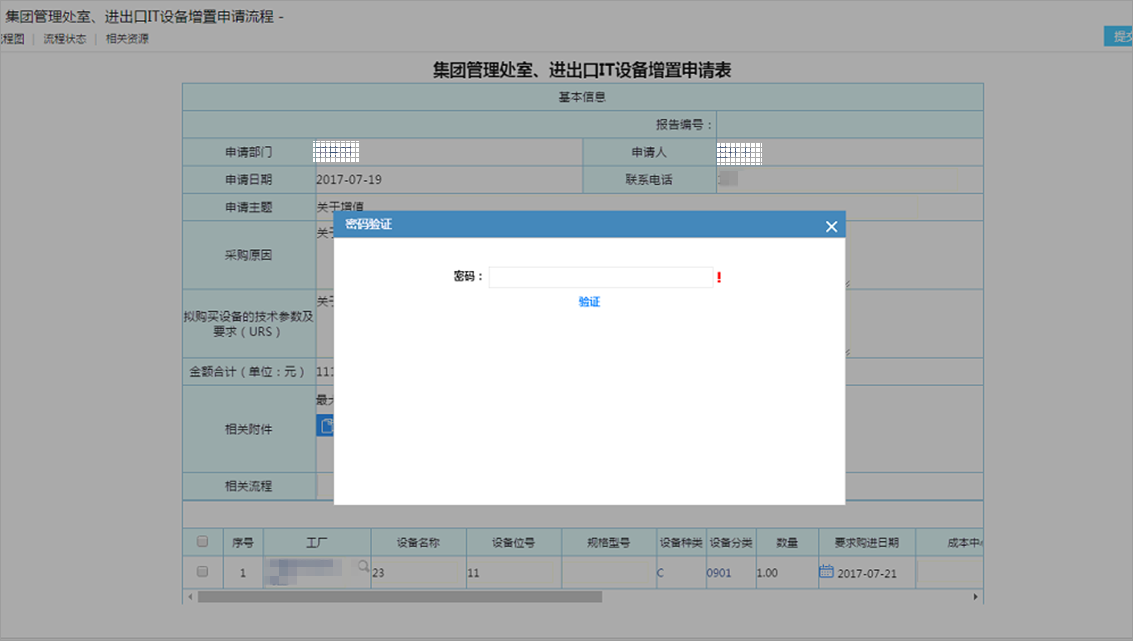1133x641 pixels.
Task: Click the scrollbar left arrow
Action: [x=190, y=597]
